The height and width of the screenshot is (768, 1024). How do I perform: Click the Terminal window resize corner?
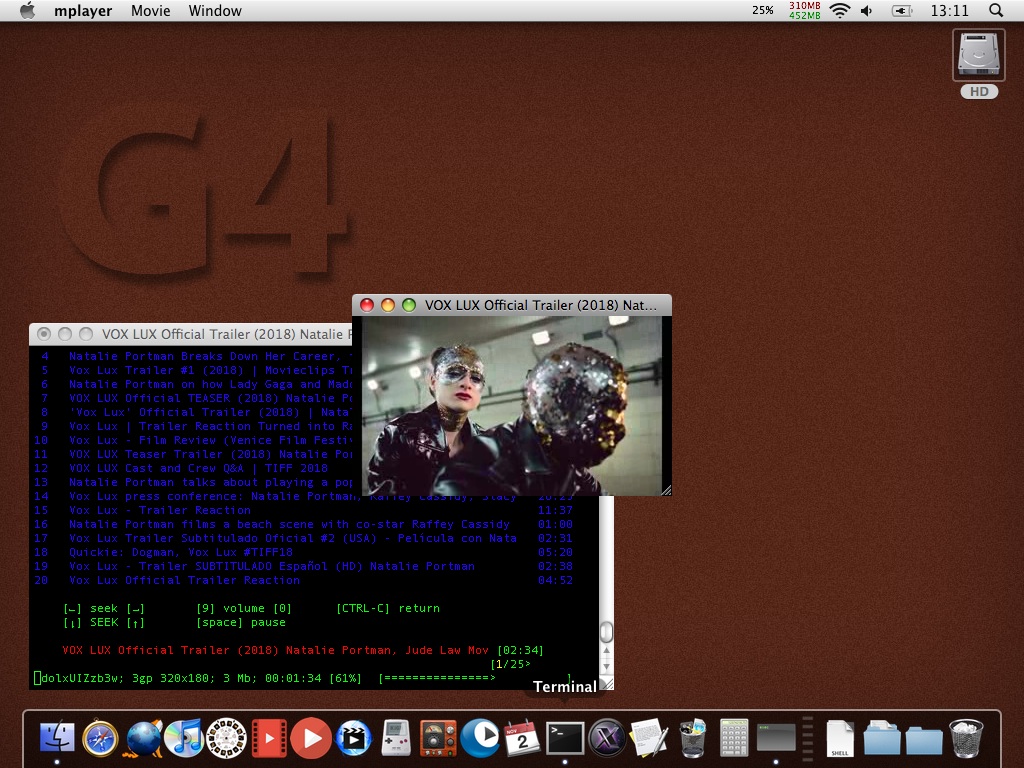pyautogui.click(x=607, y=683)
